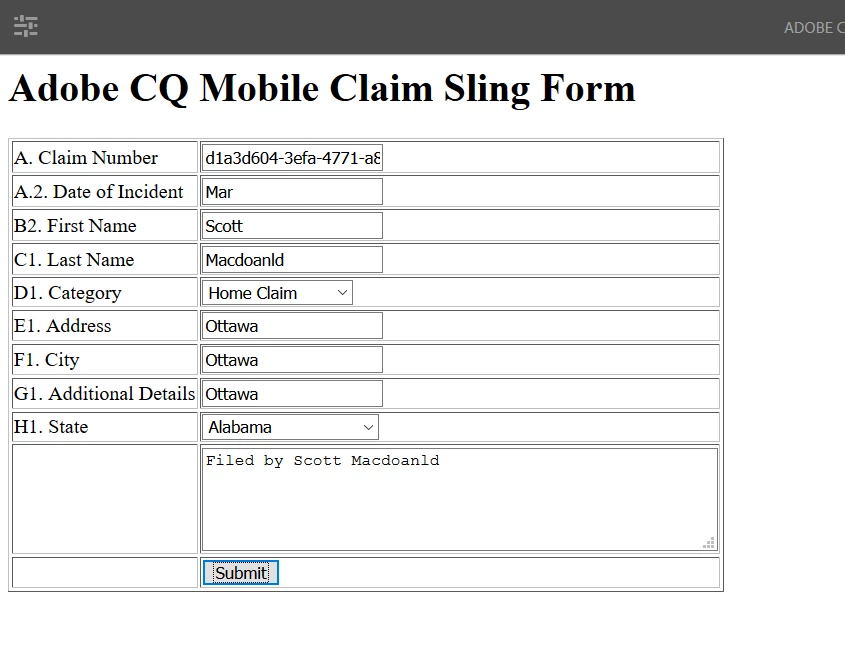Click the 'C1. Last Name' label
Screen dimensions: 845x651
click(74, 259)
